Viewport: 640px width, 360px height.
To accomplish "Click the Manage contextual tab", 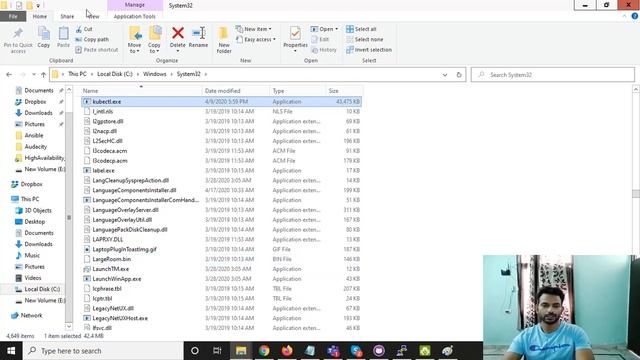I will [135, 5].
